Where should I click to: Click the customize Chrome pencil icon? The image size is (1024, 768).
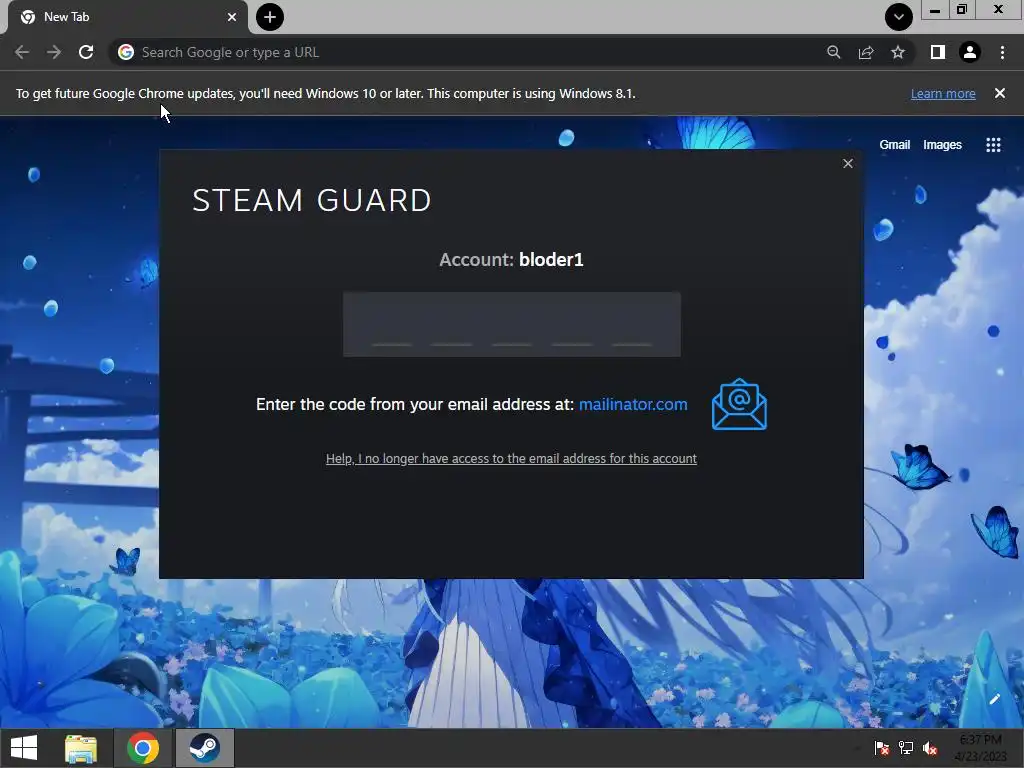(995, 699)
